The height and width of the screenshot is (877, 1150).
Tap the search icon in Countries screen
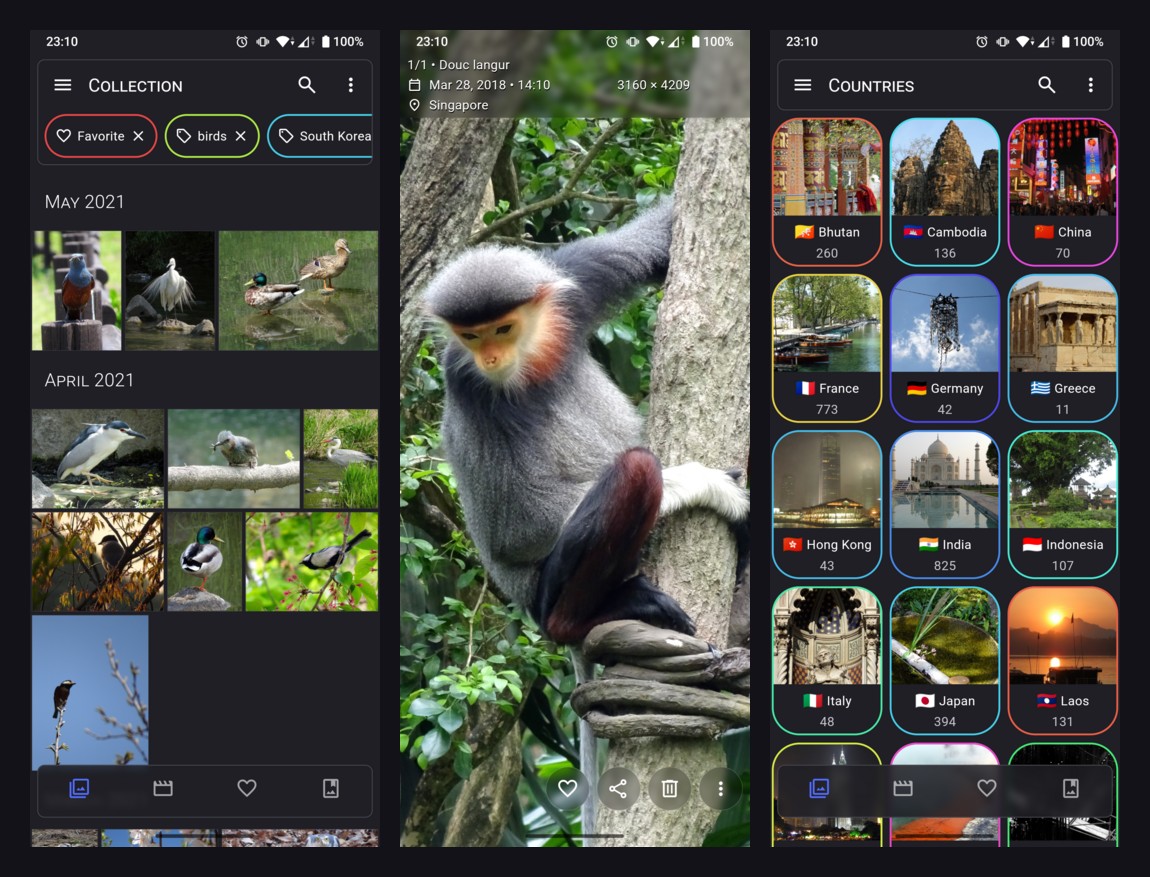click(1047, 85)
